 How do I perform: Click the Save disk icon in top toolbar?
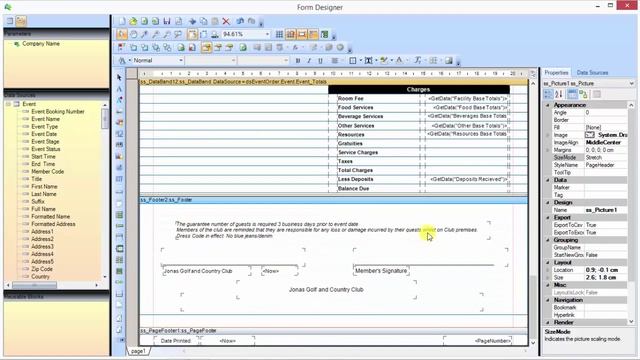(x=167, y=21)
